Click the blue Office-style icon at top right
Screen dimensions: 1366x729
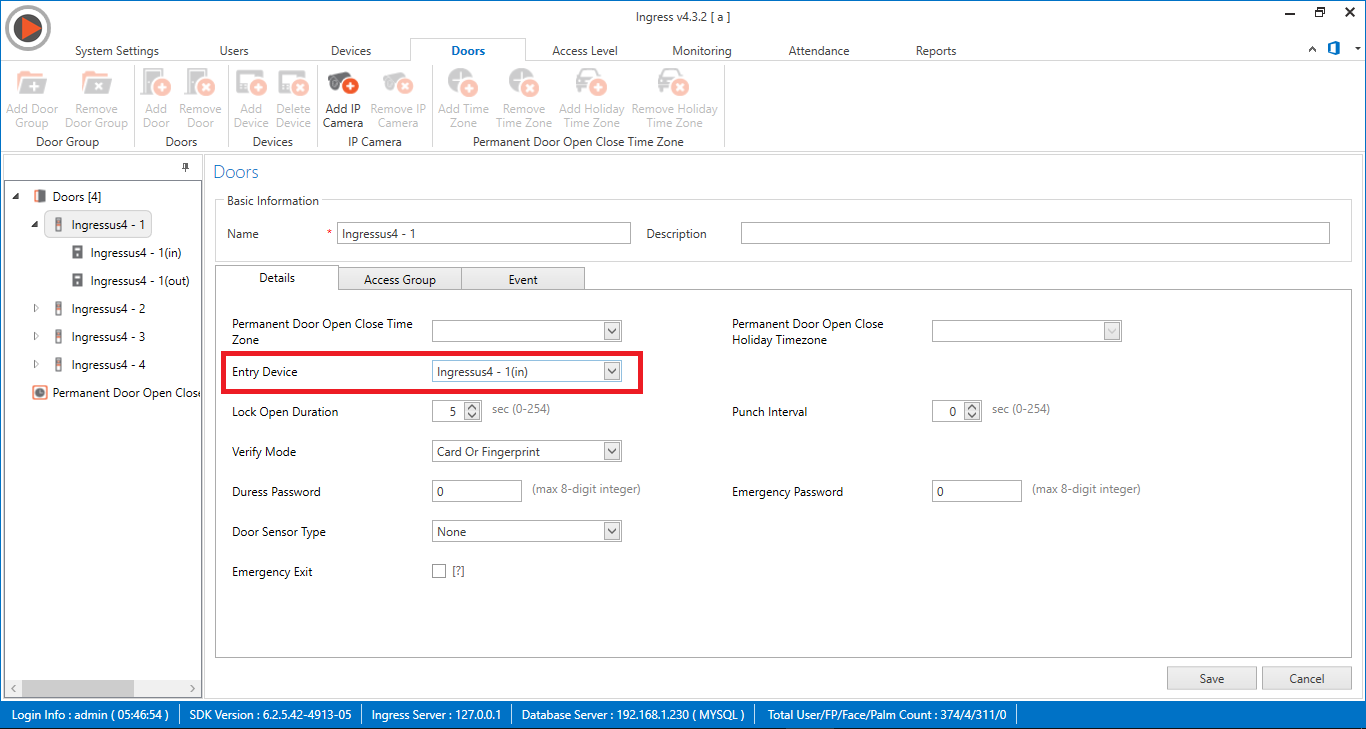1334,48
